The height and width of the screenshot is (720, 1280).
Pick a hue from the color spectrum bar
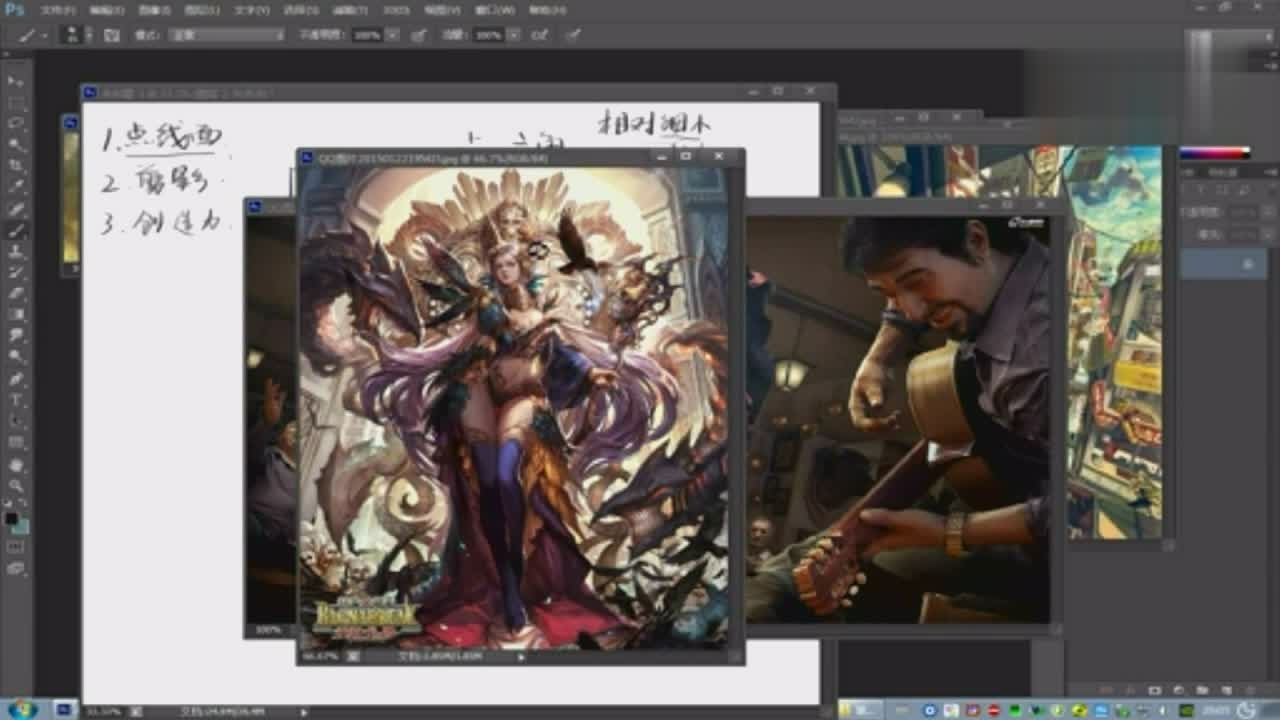[1214, 153]
